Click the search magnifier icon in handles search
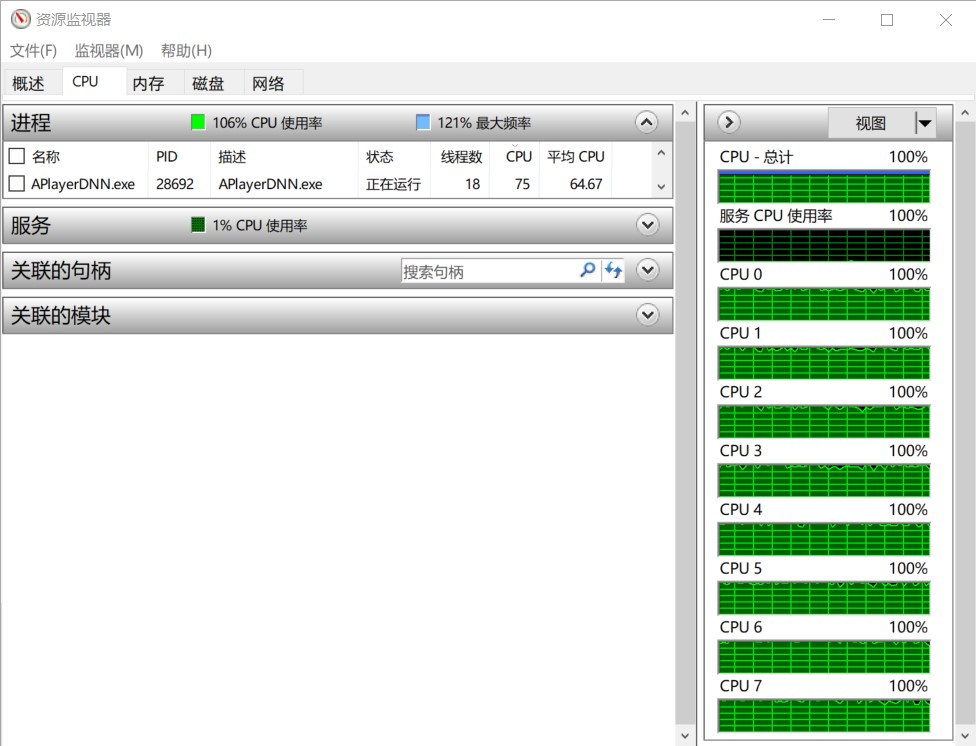The image size is (976, 746). coord(588,270)
